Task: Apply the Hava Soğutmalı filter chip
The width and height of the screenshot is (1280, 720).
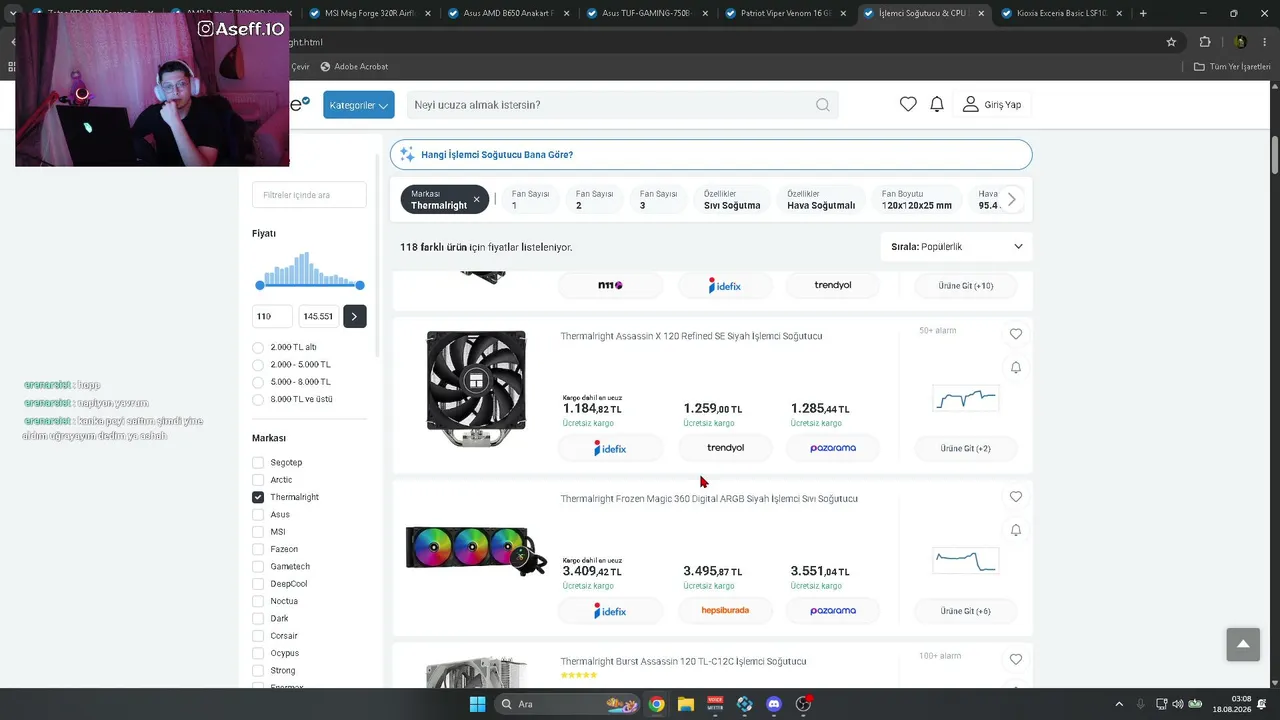Action: [821, 199]
